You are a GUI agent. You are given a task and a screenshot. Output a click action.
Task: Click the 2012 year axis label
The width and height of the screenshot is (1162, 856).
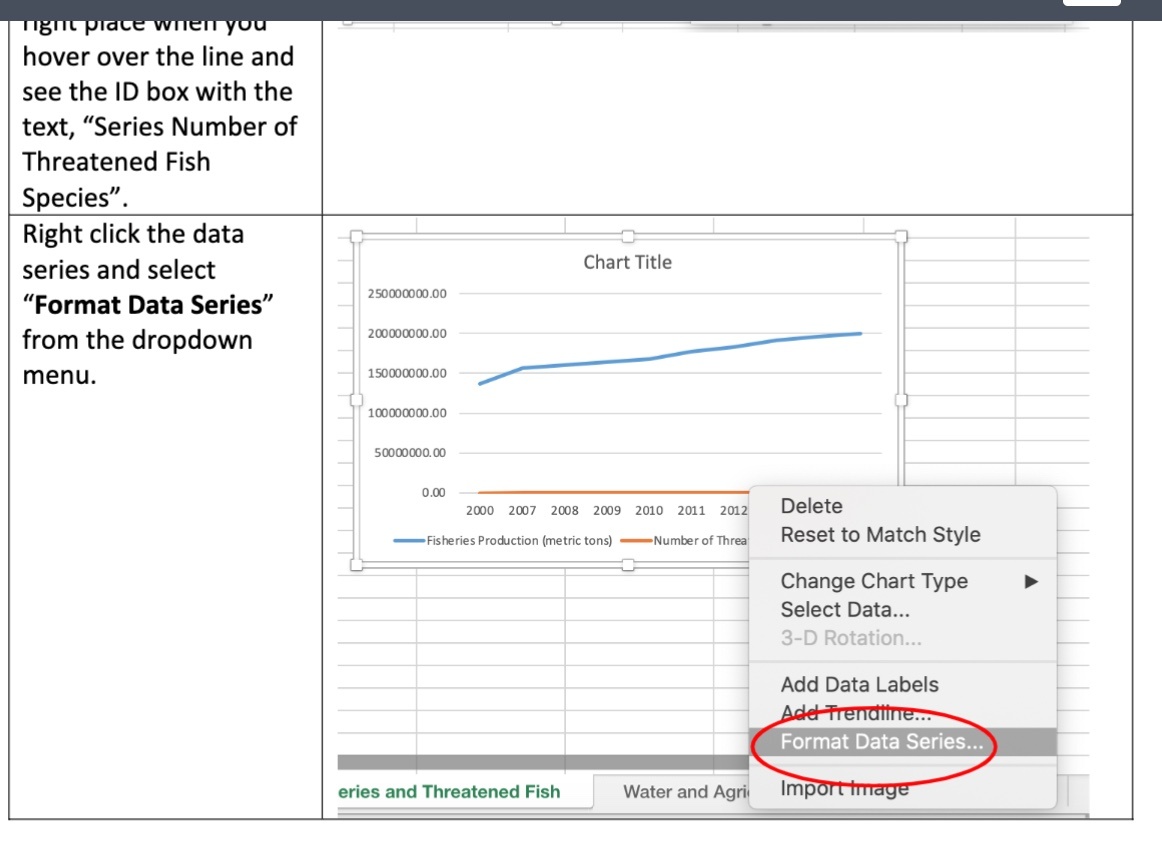tap(734, 511)
